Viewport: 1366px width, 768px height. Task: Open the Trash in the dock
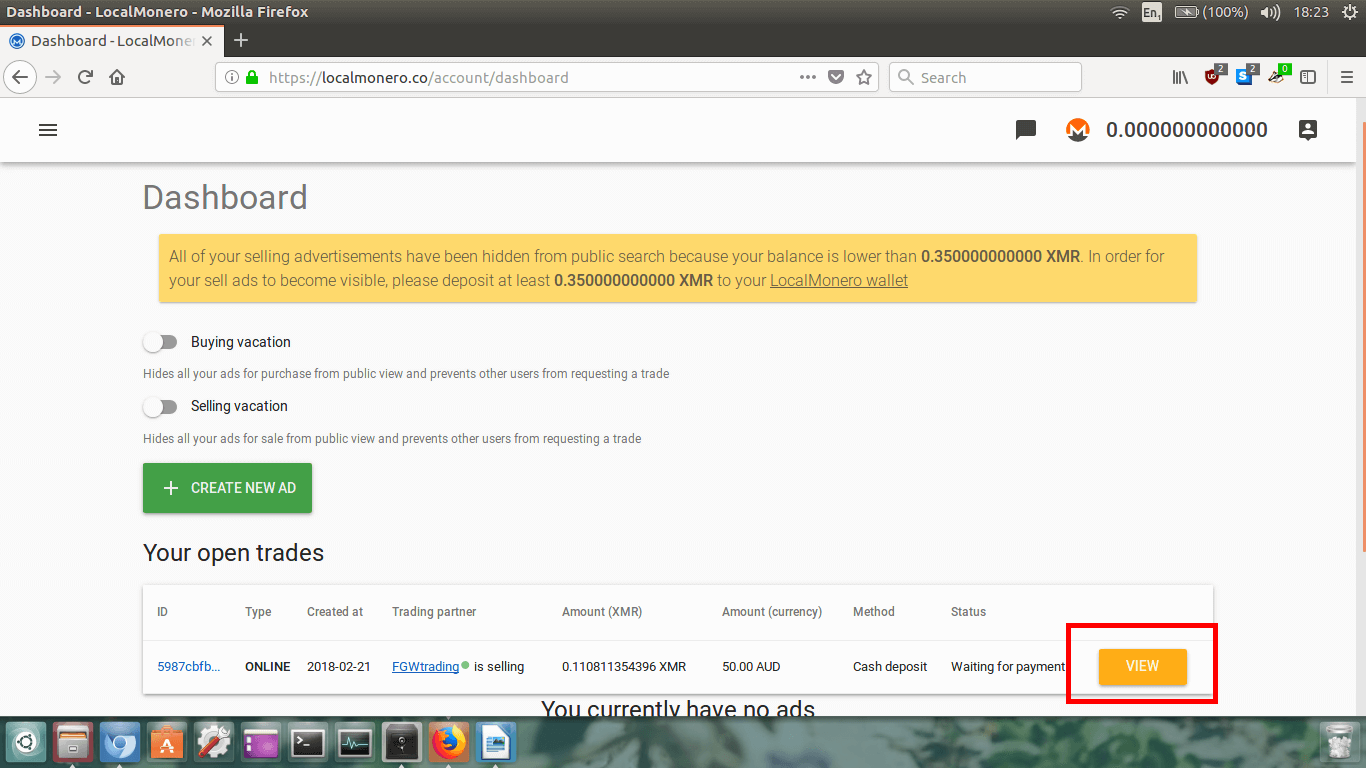[1339, 743]
